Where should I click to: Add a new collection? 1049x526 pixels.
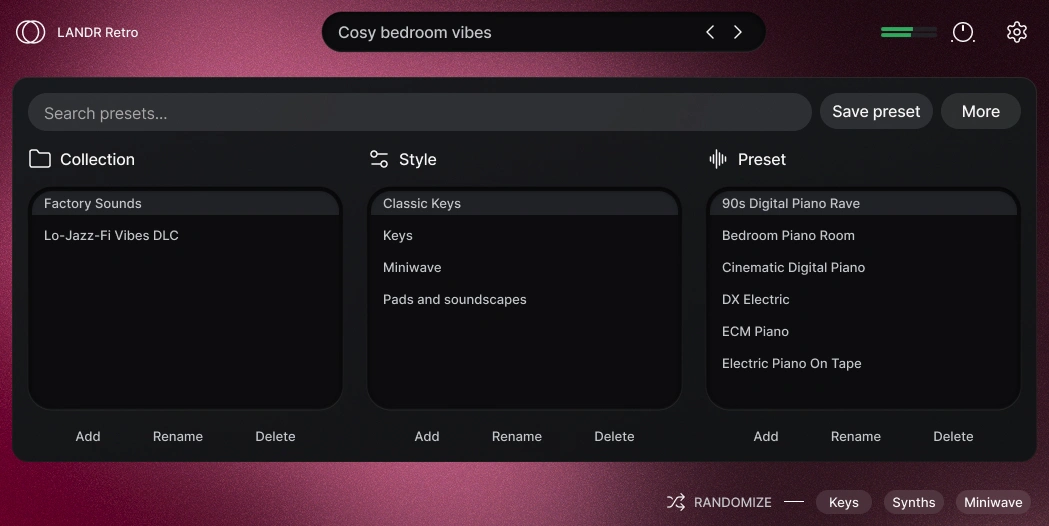point(88,436)
